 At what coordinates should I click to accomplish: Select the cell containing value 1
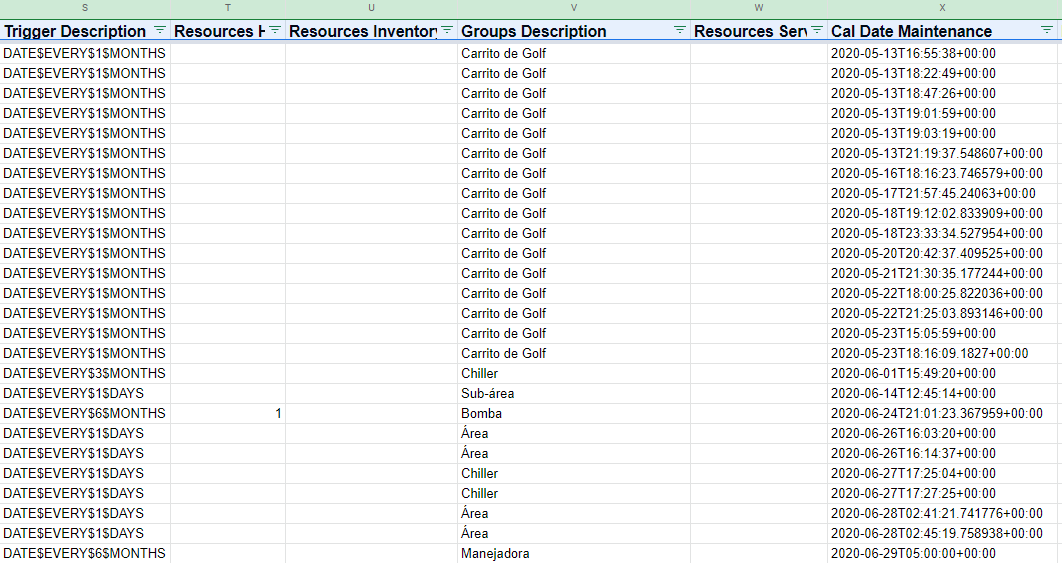pos(228,413)
